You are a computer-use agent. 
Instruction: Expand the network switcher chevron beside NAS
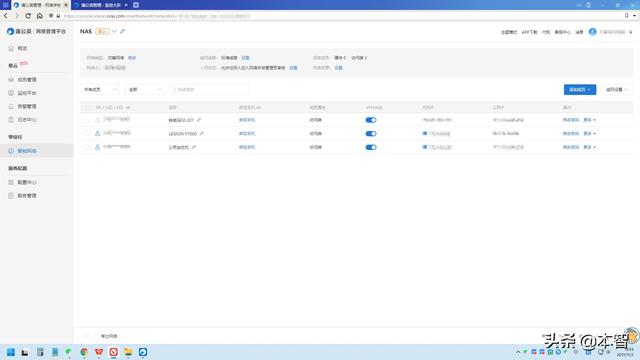coord(114,31)
